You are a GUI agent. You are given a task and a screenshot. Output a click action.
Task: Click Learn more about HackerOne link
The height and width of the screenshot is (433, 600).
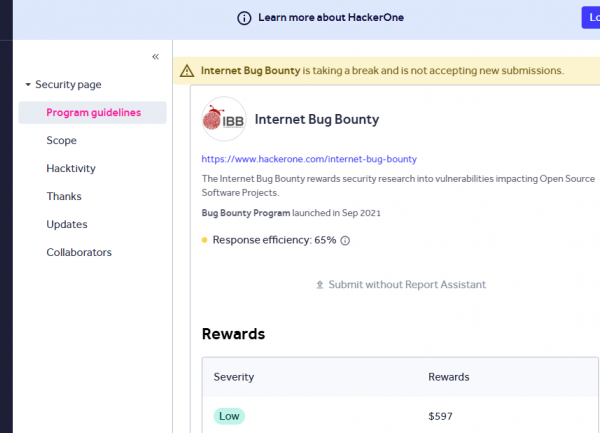pyautogui.click(x=331, y=18)
